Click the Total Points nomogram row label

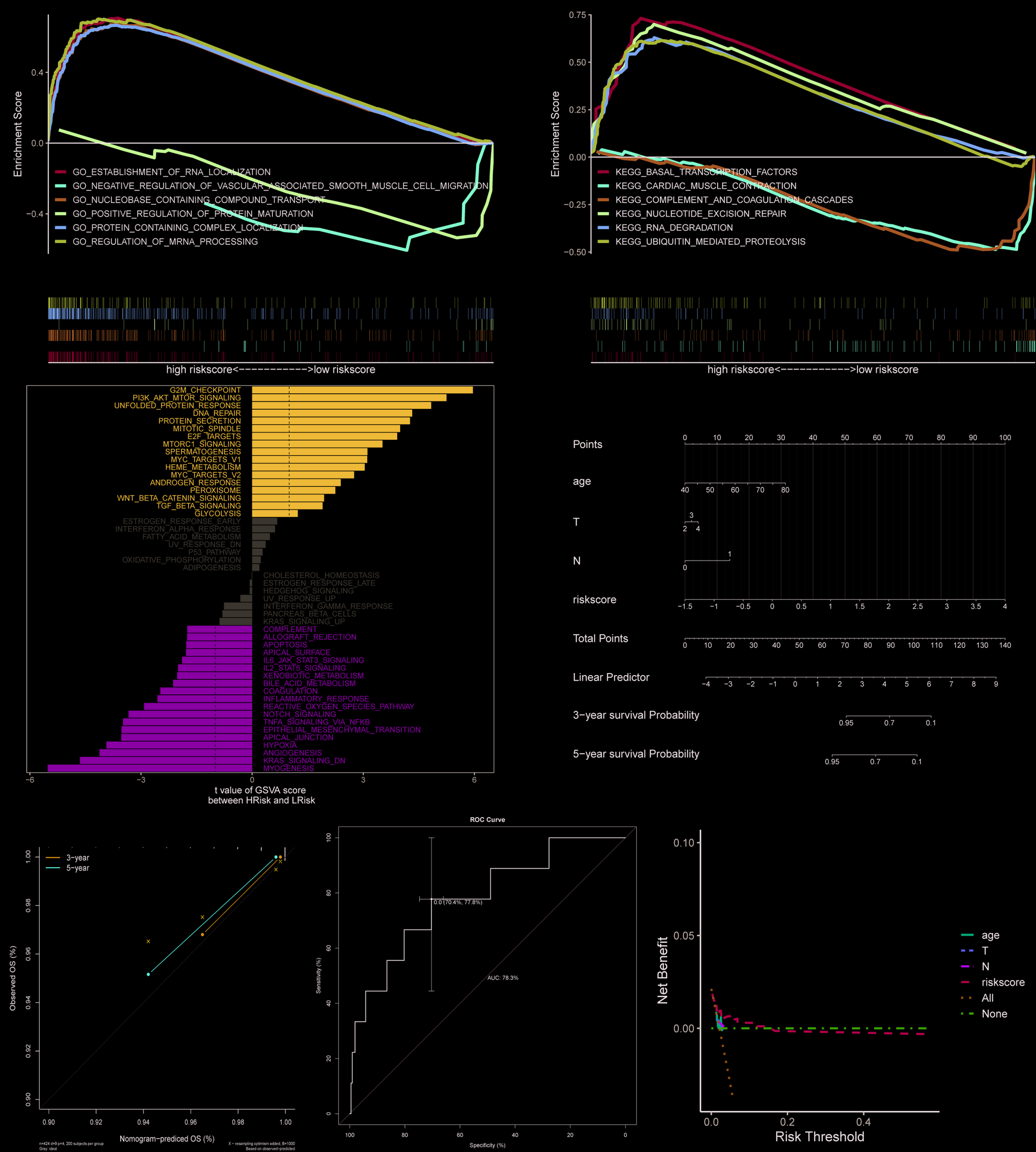[x=600, y=638]
